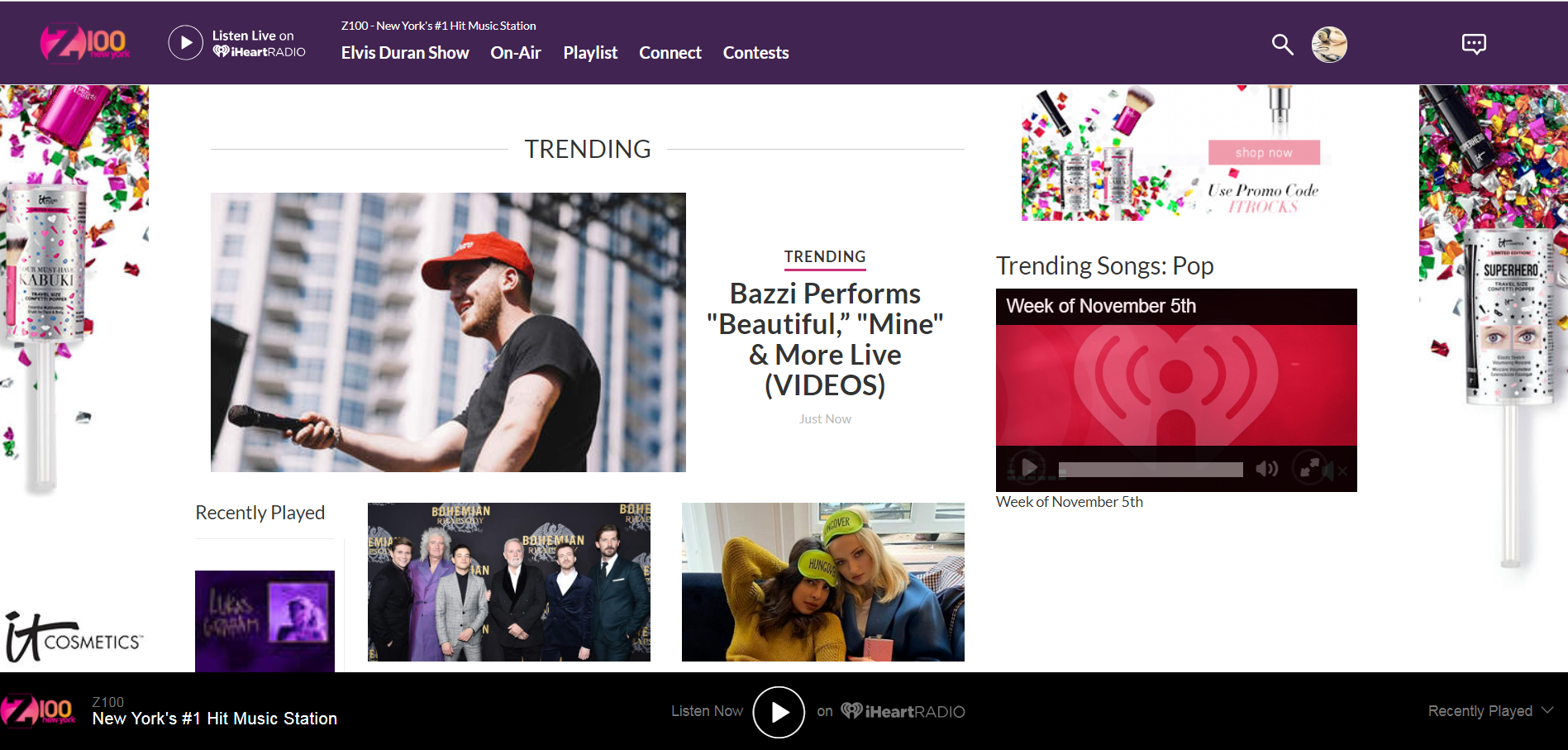The height and width of the screenshot is (750, 1568).
Task: Open the Playlist menu
Action: tap(590, 53)
